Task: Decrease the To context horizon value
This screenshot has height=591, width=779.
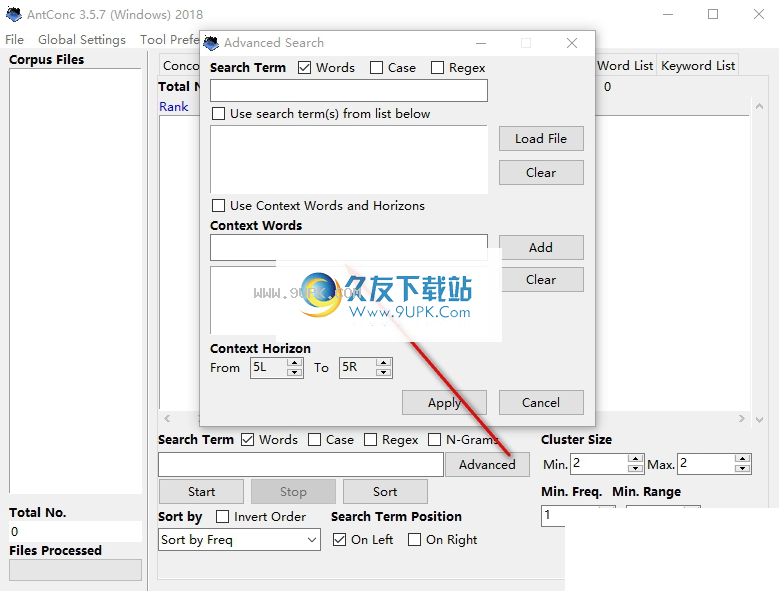Action: [x=384, y=372]
